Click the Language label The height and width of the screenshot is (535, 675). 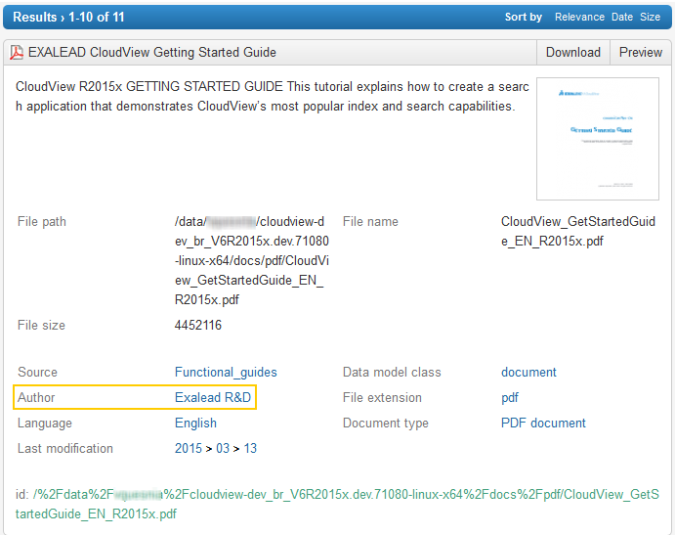(44, 423)
